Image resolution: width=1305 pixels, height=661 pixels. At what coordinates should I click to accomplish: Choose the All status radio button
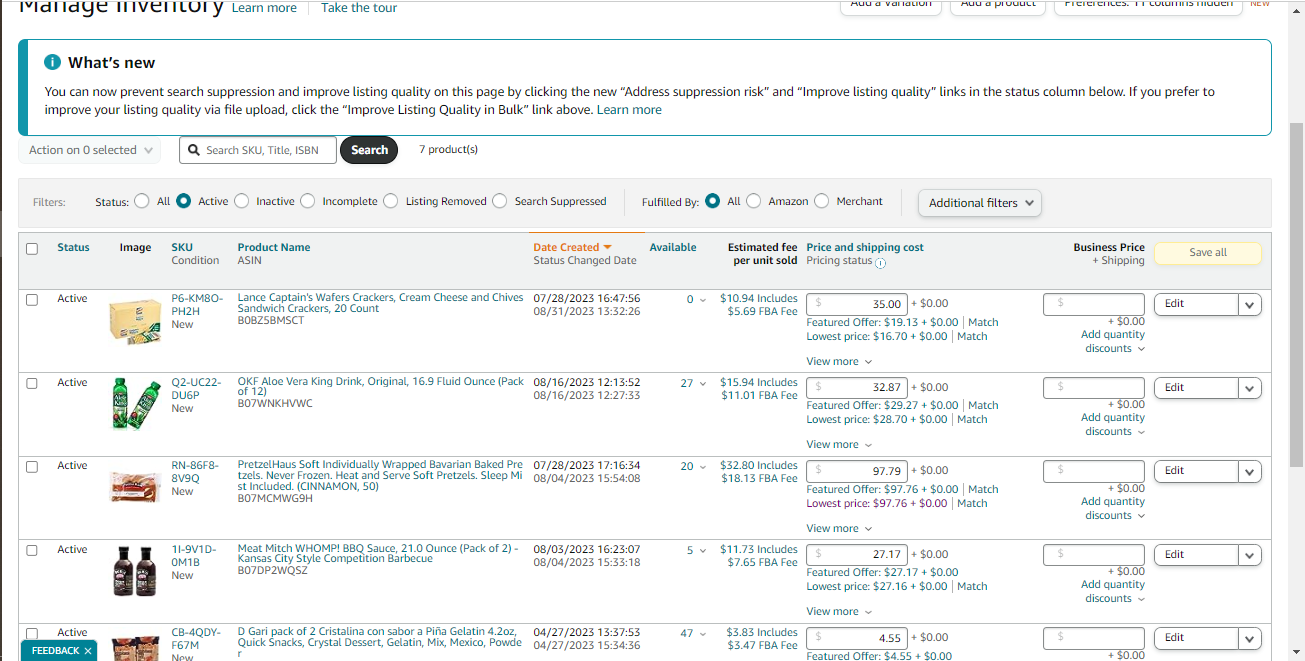point(141,201)
